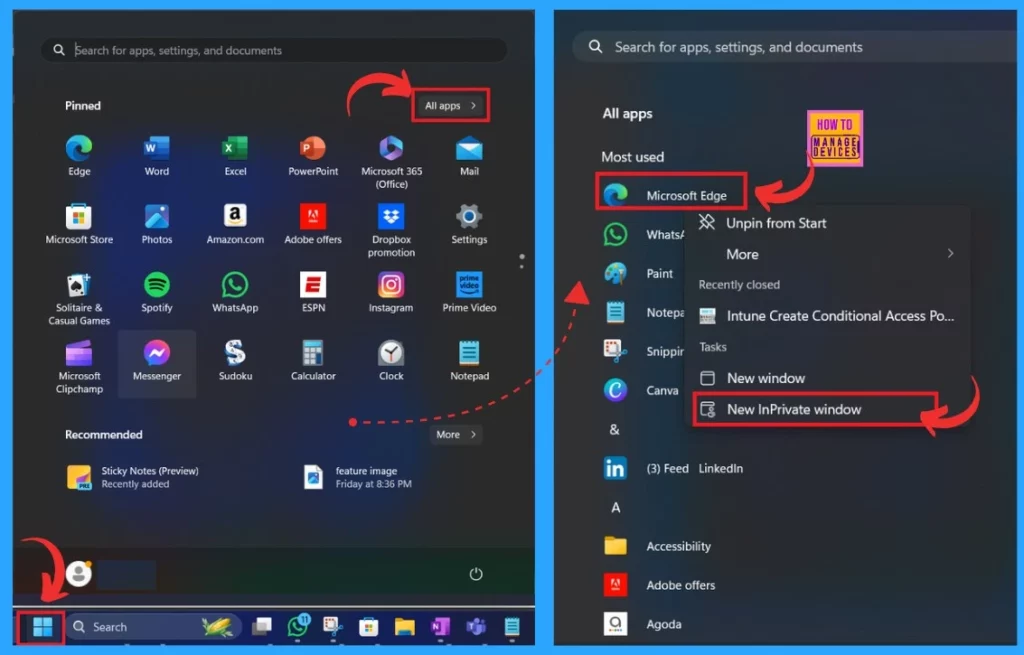
Task: Open Microsoft Store on the taskbar
Action: pos(368,627)
